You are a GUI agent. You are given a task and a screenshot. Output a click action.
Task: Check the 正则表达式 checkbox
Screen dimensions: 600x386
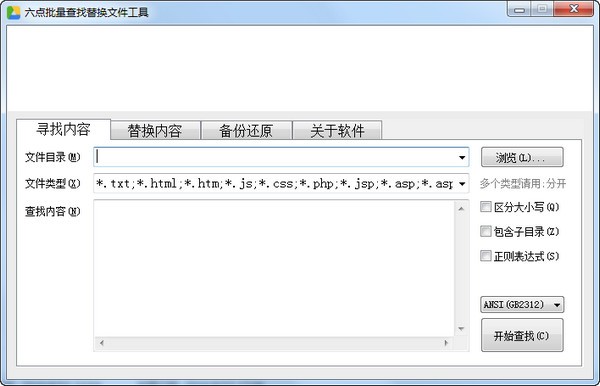(486, 256)
